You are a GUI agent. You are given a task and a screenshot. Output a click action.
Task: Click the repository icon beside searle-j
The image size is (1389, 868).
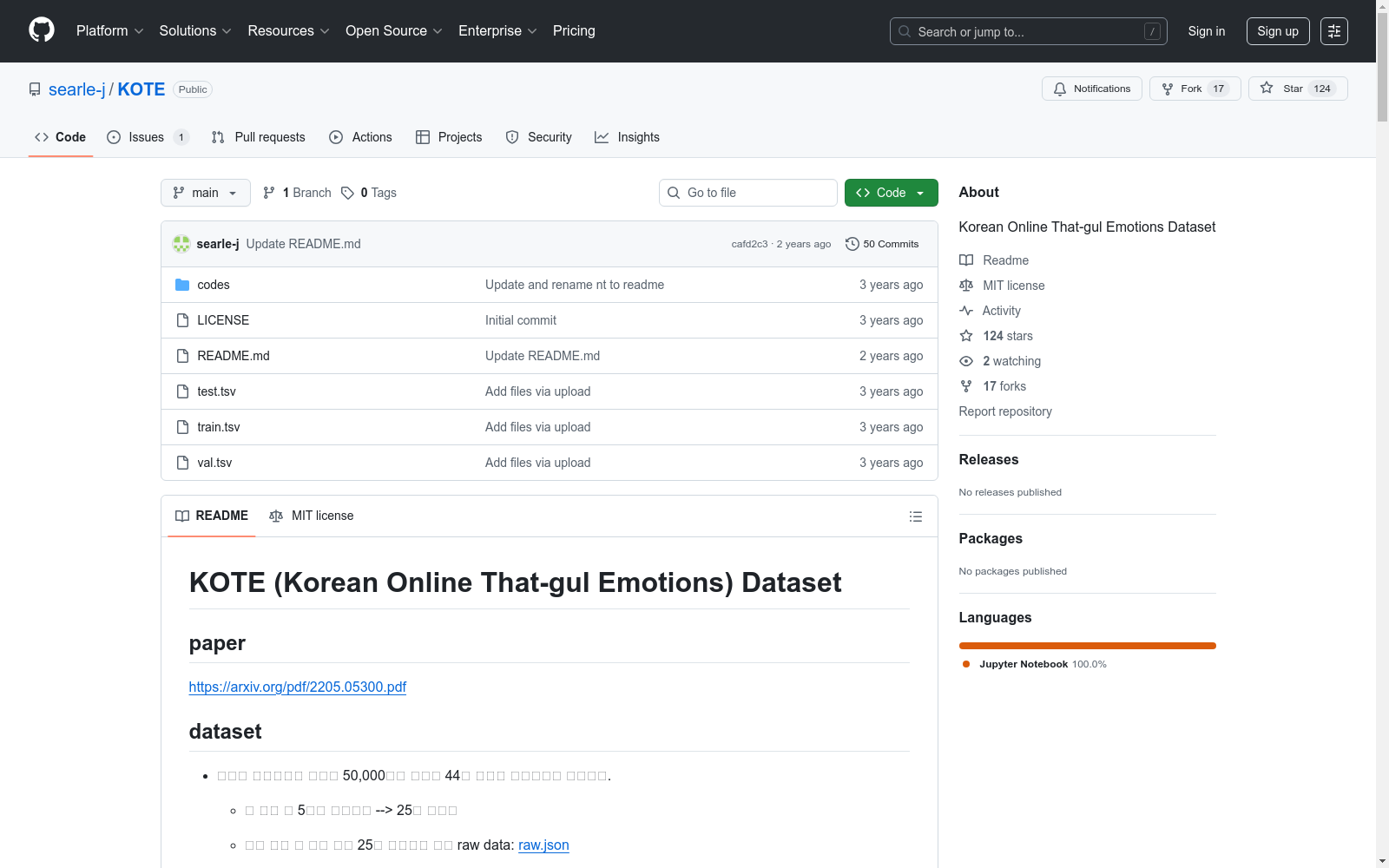pos(35,89)
